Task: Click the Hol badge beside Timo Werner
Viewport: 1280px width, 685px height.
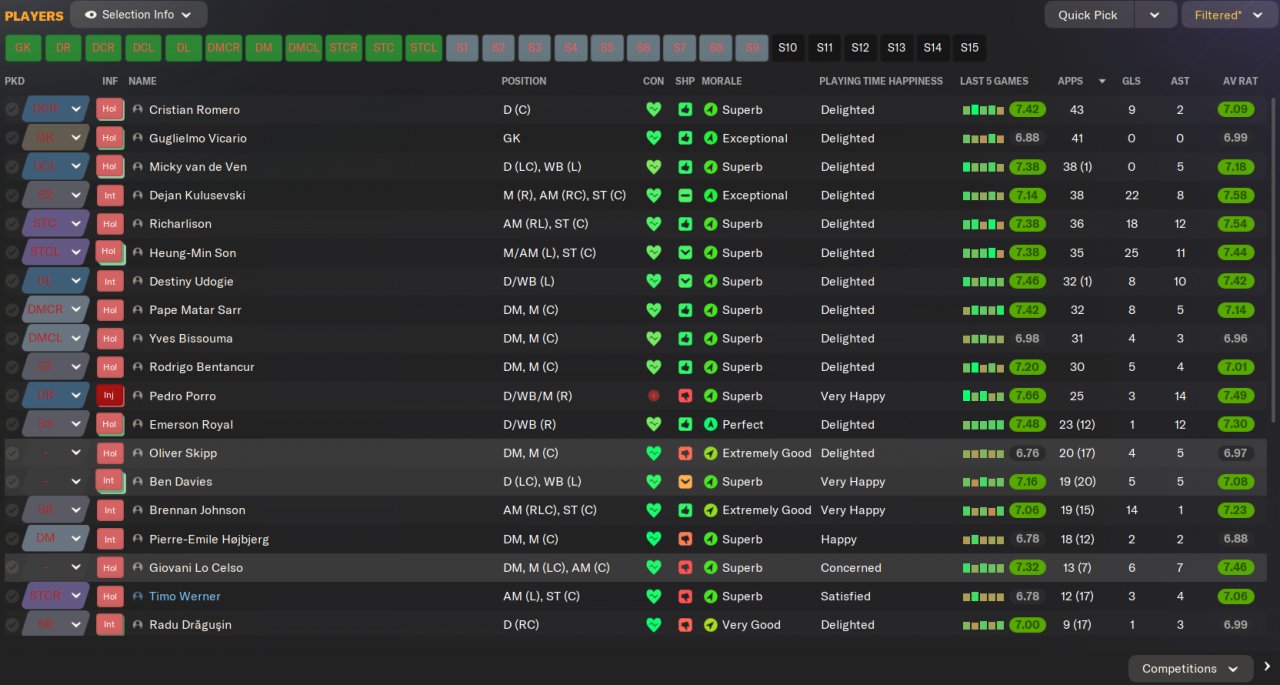Action: pos(109,596)
